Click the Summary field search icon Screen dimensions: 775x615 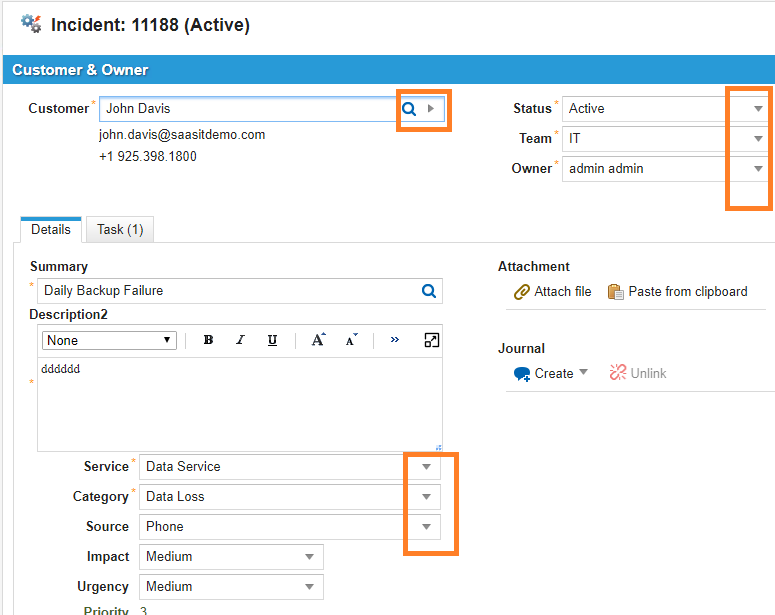click(429, 291)
